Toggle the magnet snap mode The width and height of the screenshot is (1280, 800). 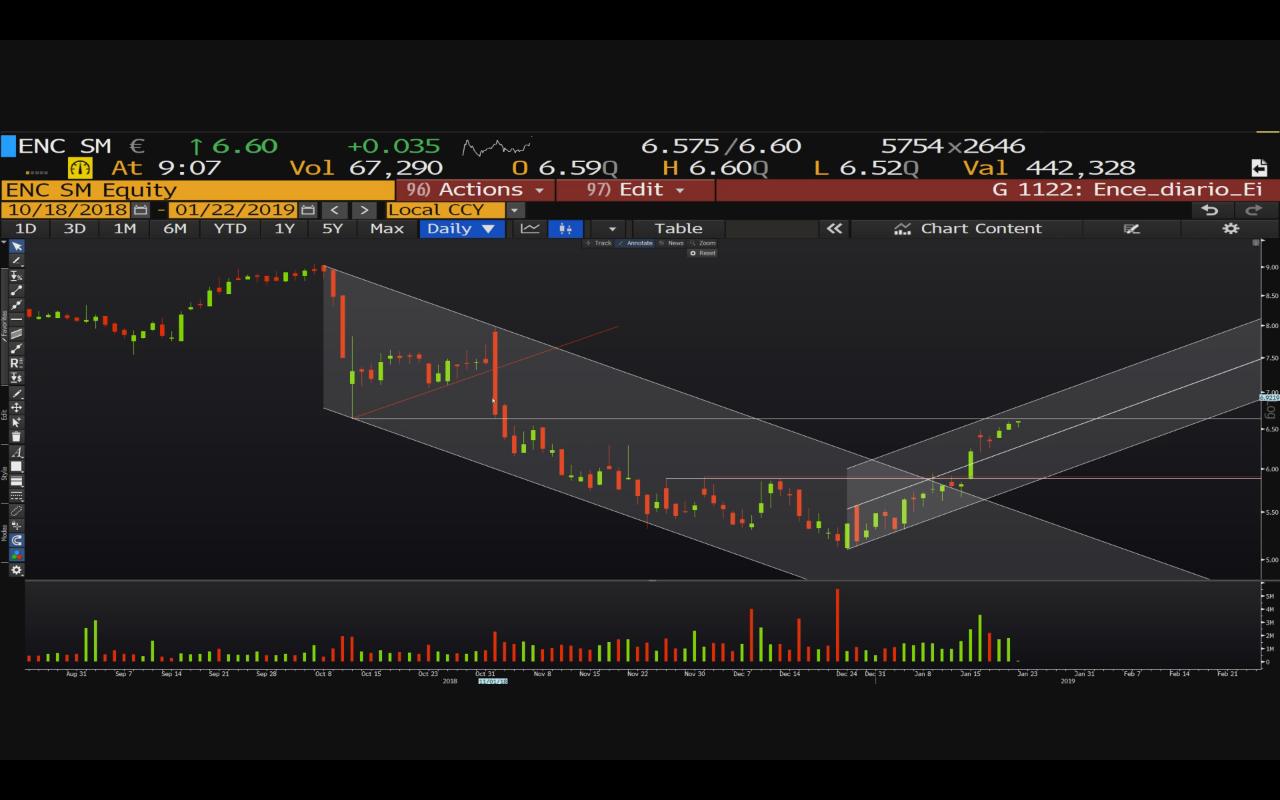point(16,540)
